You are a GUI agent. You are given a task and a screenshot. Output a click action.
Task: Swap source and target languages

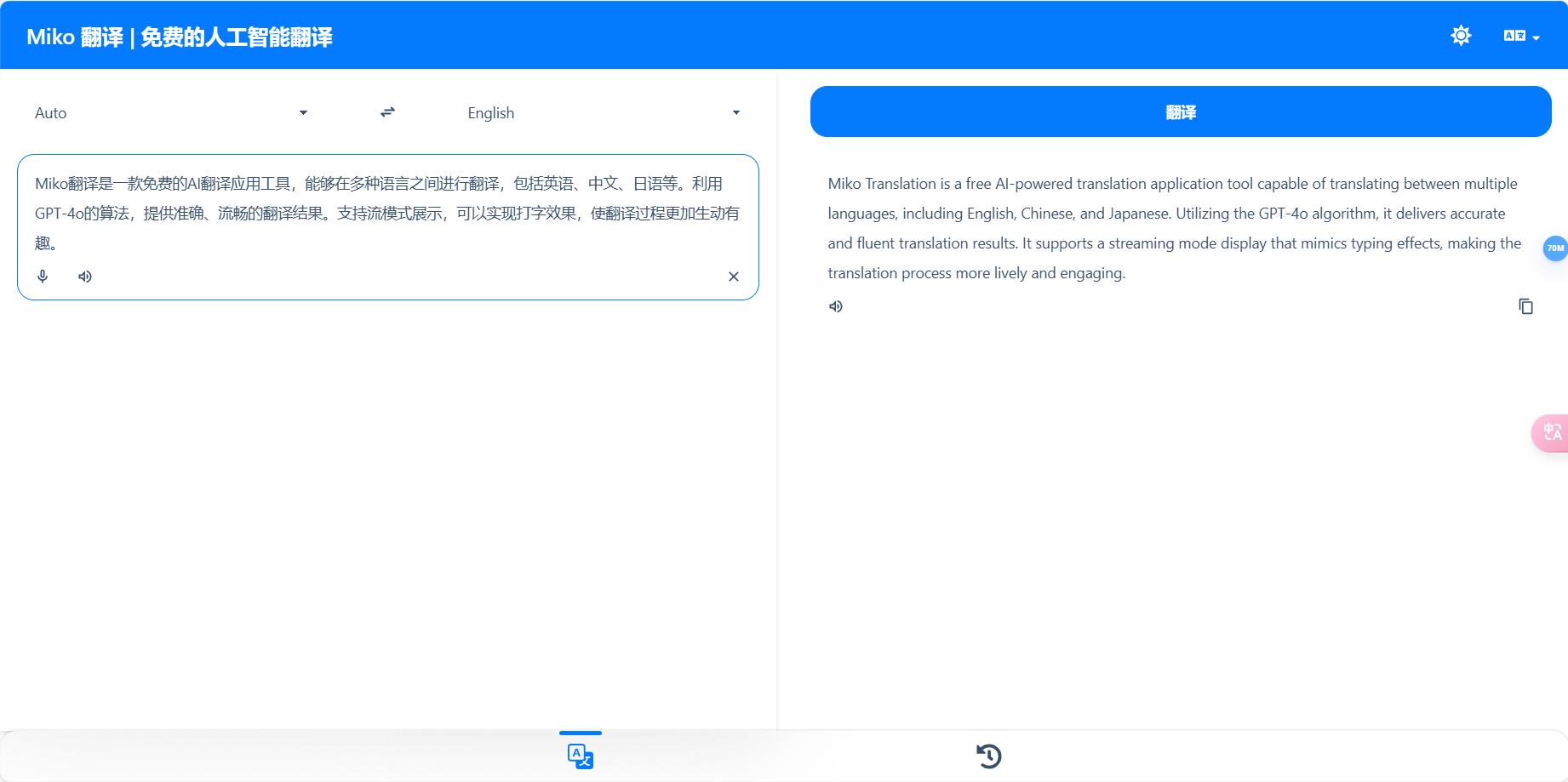pyautogui.click(x=387, y=111)
